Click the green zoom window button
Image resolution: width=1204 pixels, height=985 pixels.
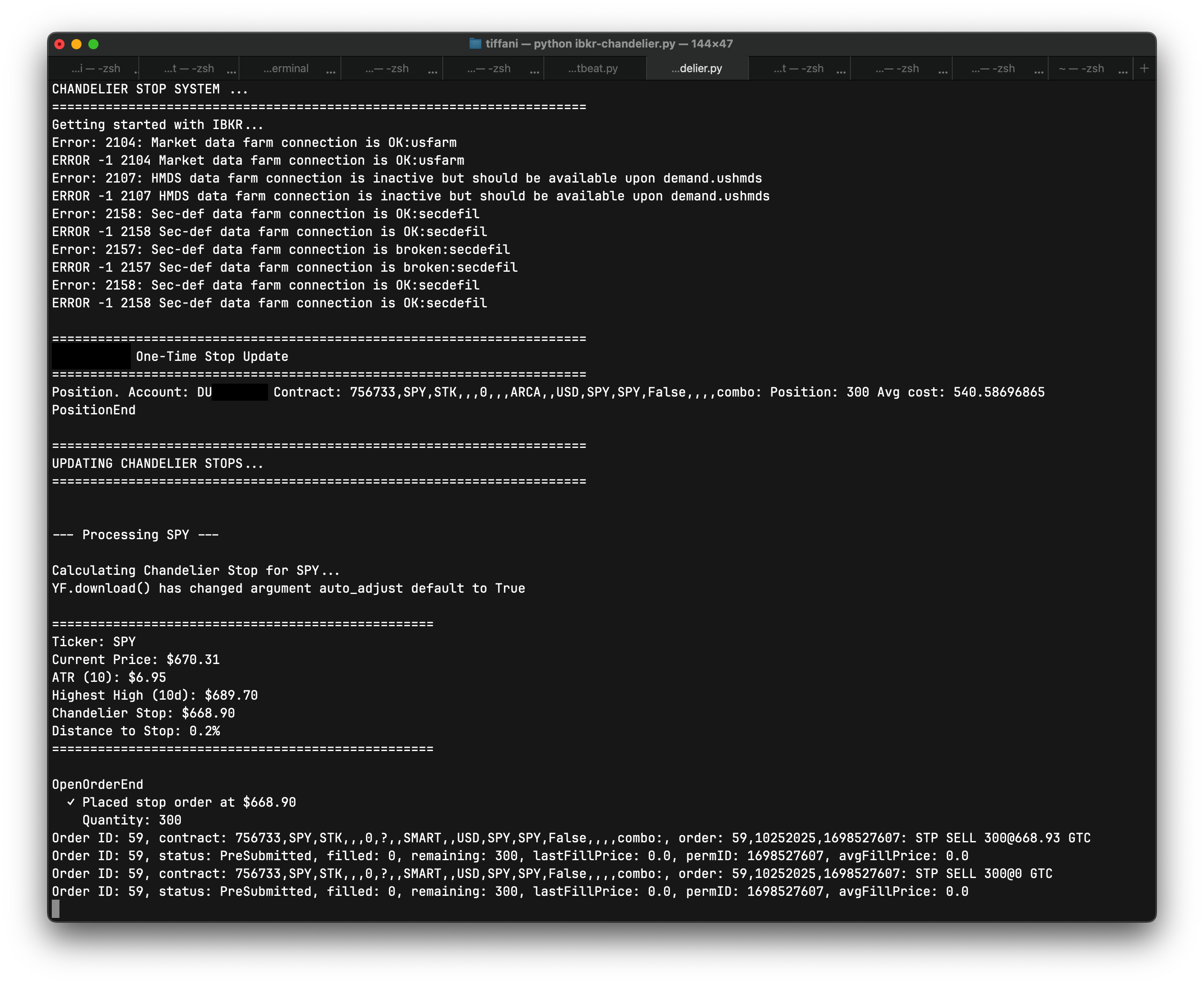[x=94, y=44]
